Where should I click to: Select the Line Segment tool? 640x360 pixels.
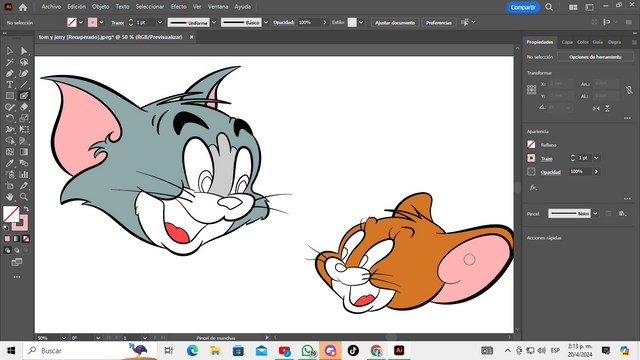click(24, 84)
